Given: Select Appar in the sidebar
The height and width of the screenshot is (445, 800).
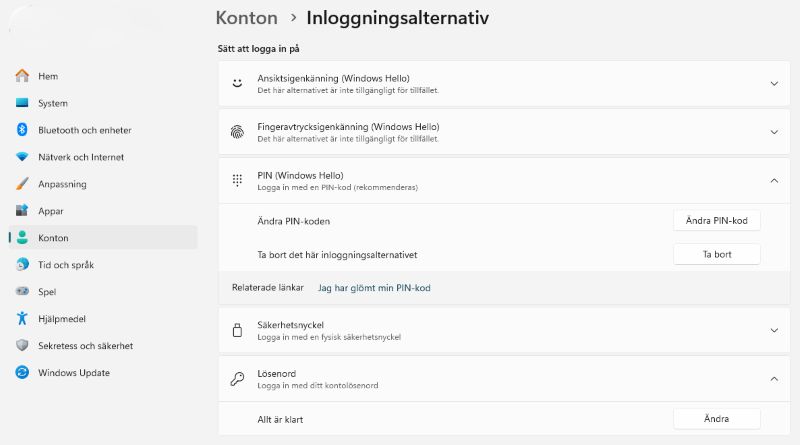Looking at the screenshot, I should coord(103,211).
